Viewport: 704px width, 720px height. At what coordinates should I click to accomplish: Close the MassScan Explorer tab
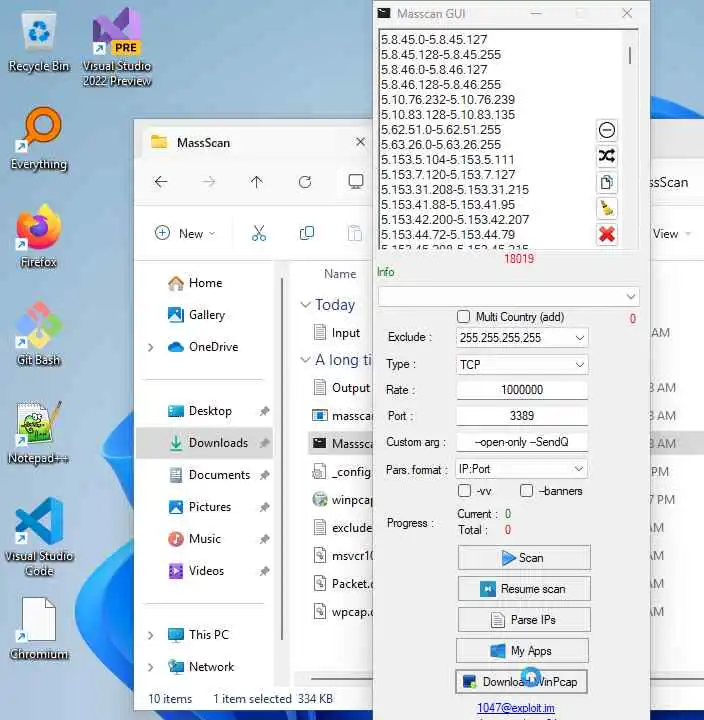point(360,142)
